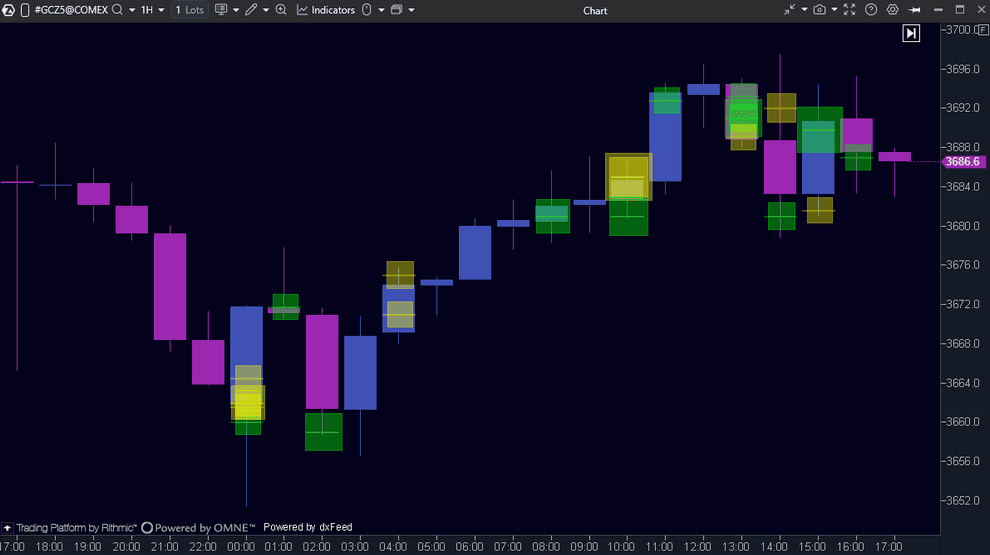990x555 pixels.
Task: Click the 1 Lots quantity field
Action: pos(189,10)
